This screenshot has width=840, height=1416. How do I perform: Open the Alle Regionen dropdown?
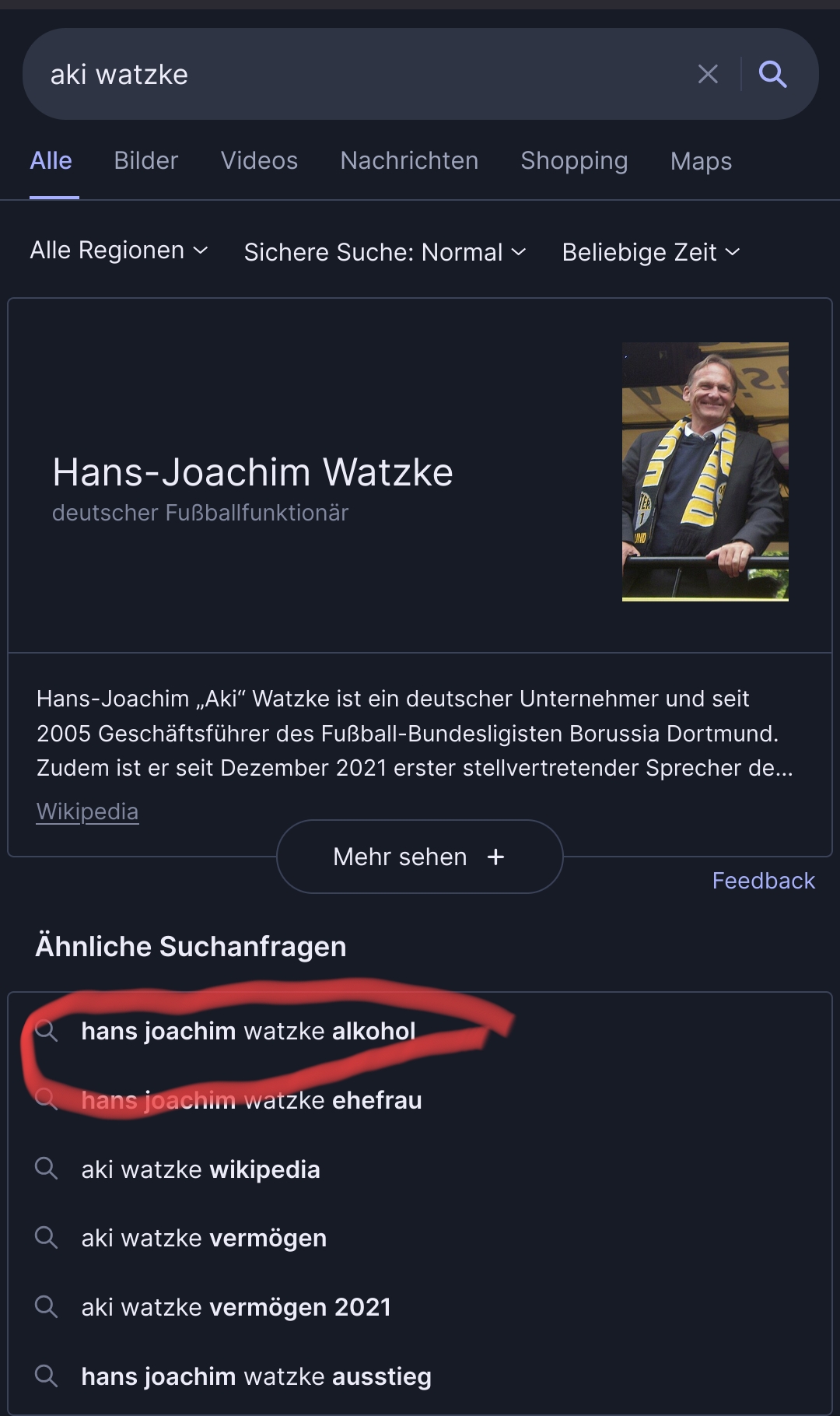tap(119, 251)
